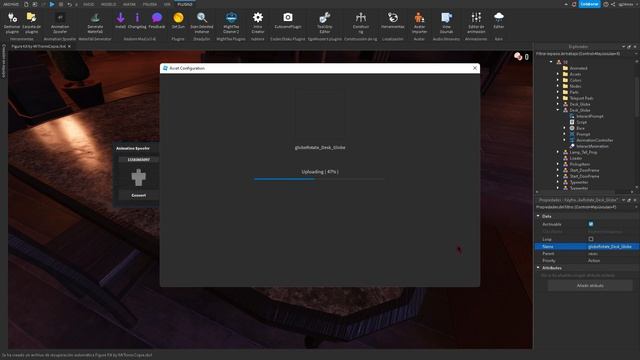Image resolution: width=640 pixels, height=360 pixels.
Task: Expand the AnimationController item
Action: (564, 140)
